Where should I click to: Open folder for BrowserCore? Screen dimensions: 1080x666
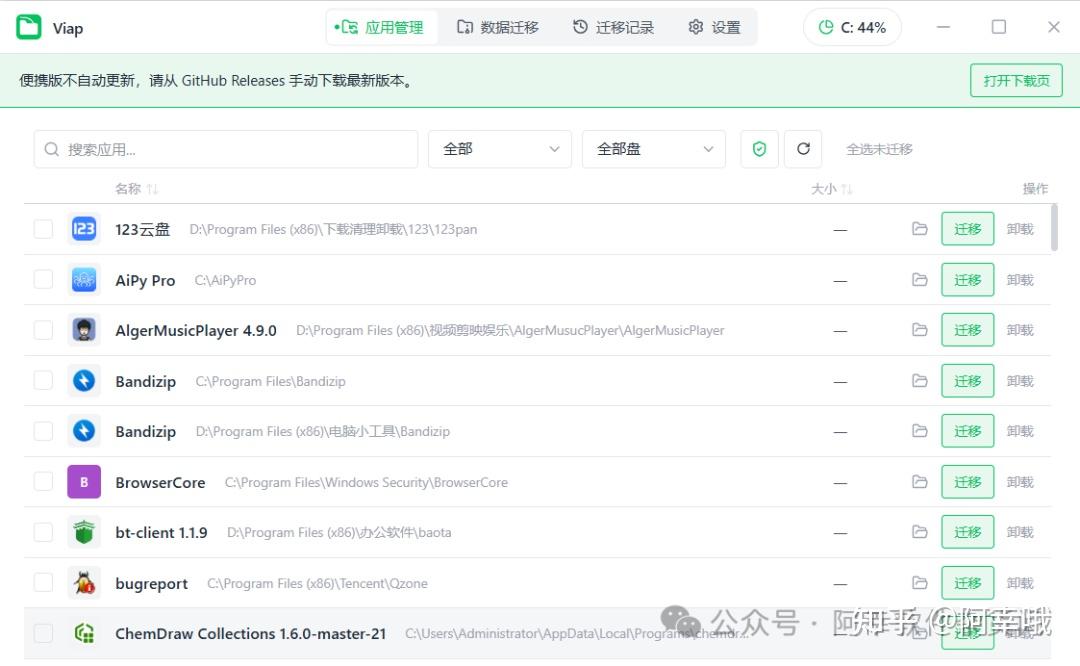point(920,481)
